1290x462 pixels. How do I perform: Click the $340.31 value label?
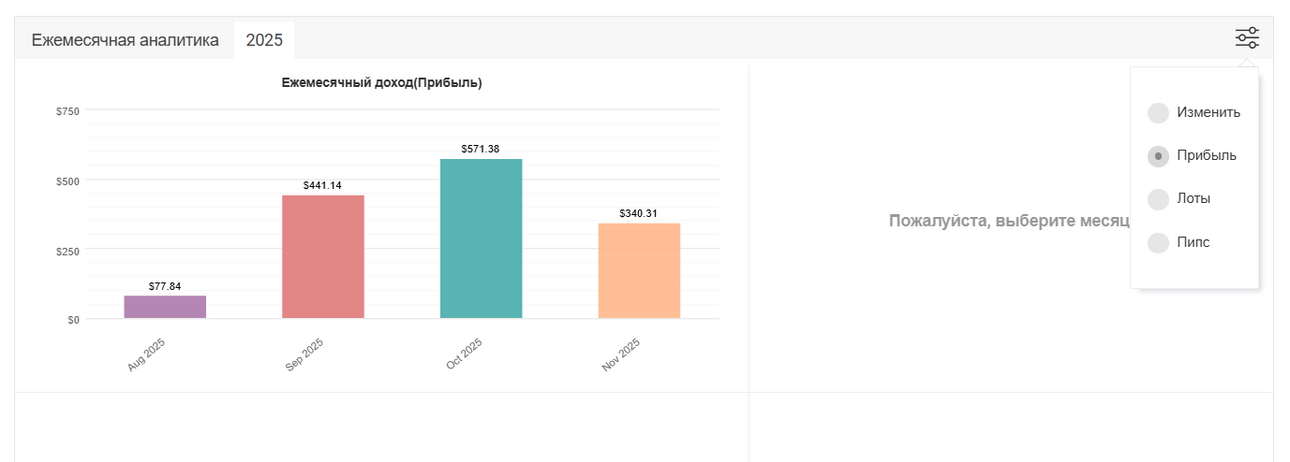click(639, 213)
